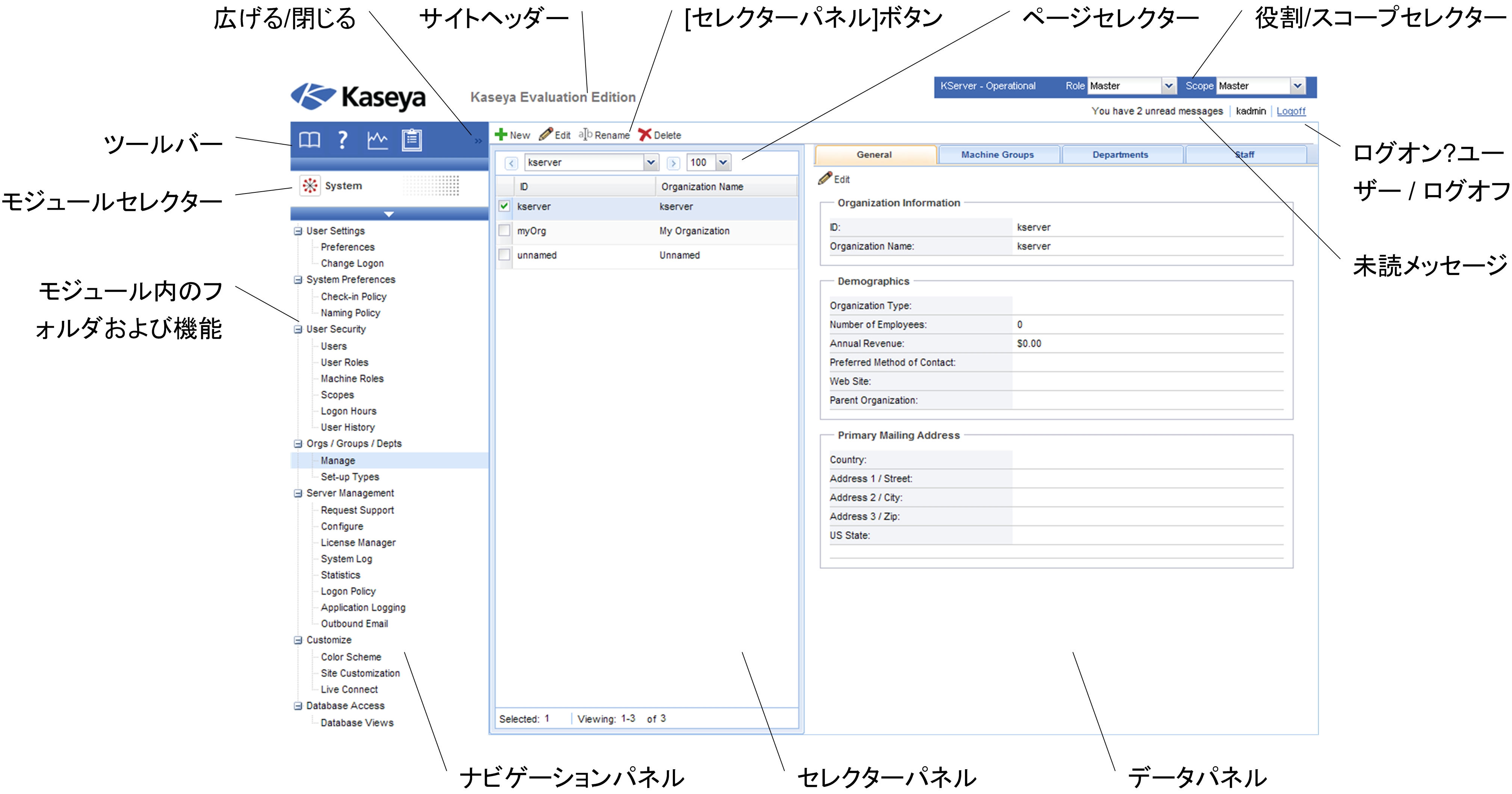Open Check-in Policy
The height and width of the screenshot is (794, 1512).
point(353,296)
